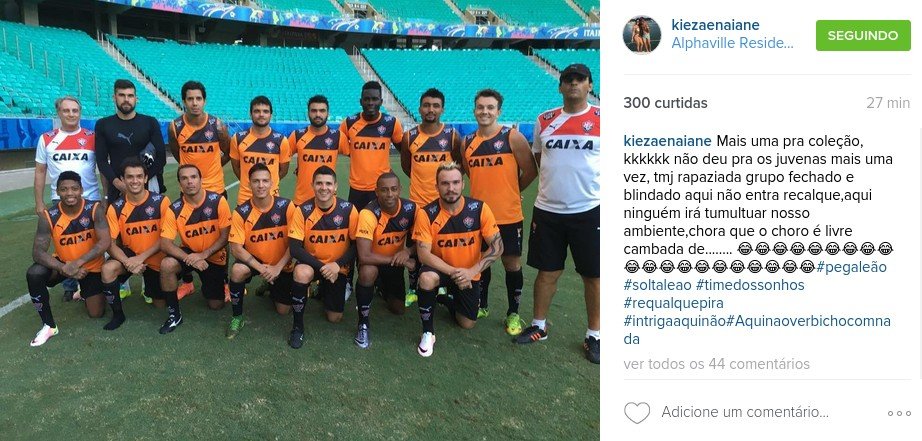
Task: Open hashtag #requalquepira
Action: [x=673, y=303]
